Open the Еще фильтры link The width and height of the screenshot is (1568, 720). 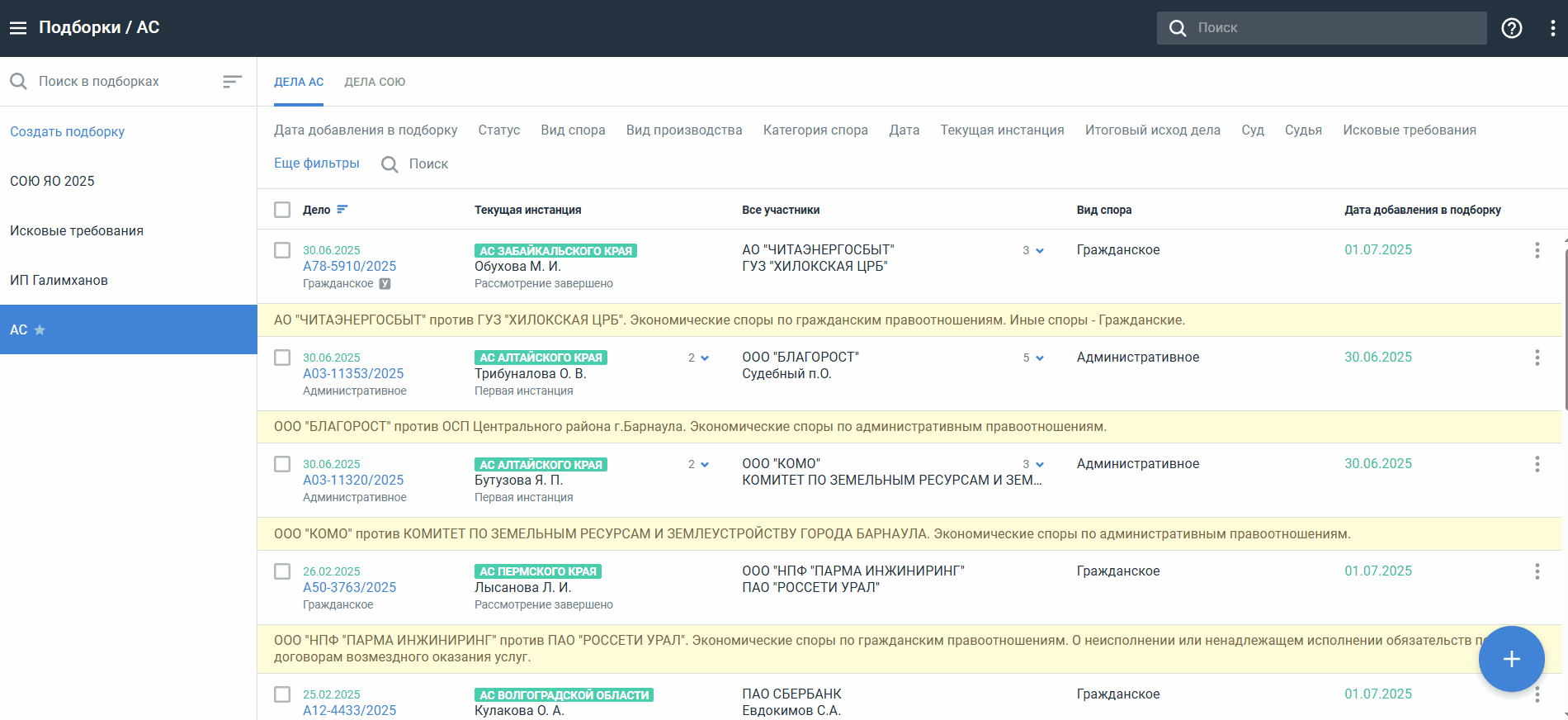click(x=316, y=163)
